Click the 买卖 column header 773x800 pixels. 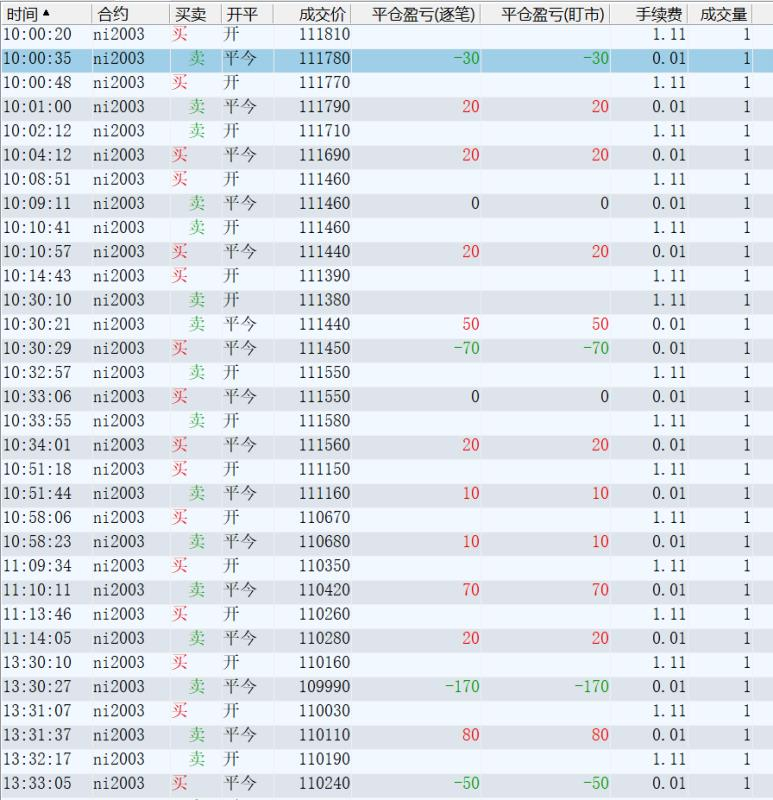click(196, 14)
